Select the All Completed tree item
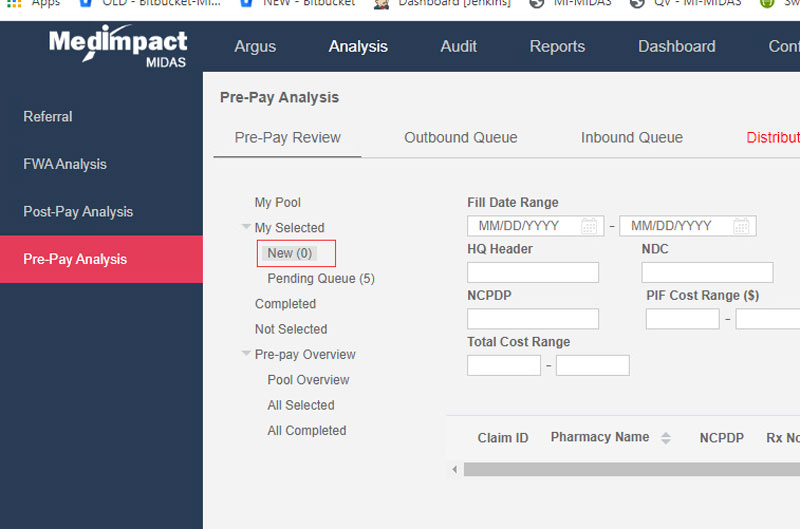 (307, 431)
